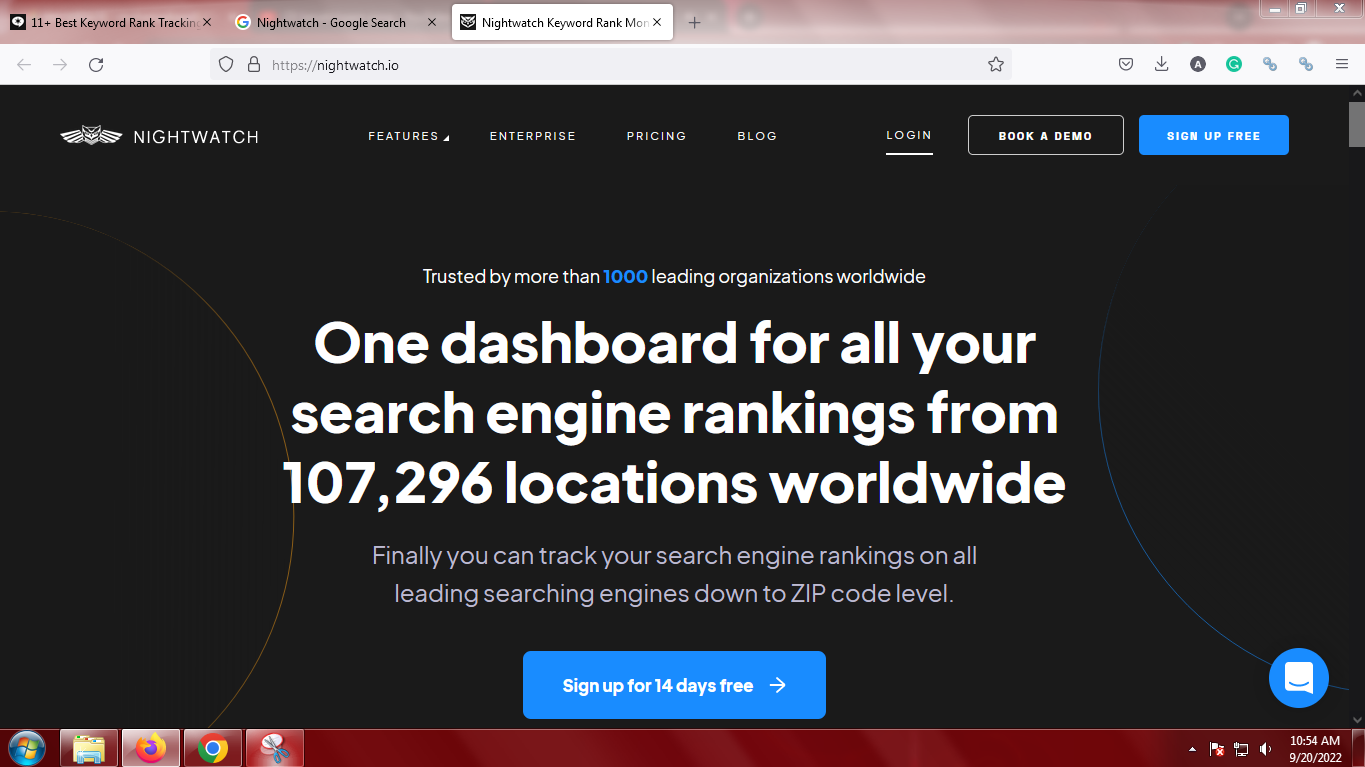The image size is (1365, 767).
Task: Launch Chrome from the taskbar
Action: (x=212, y=748)
